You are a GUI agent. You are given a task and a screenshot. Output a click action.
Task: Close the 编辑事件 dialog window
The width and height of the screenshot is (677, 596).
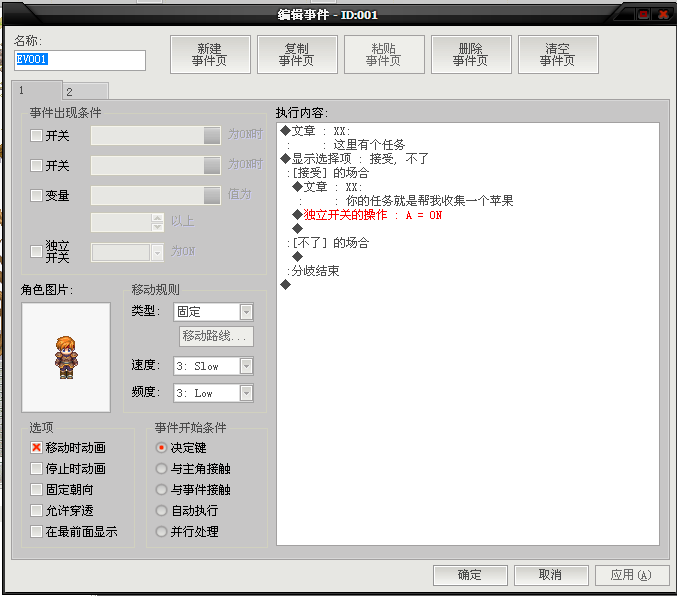click(663, 14)
